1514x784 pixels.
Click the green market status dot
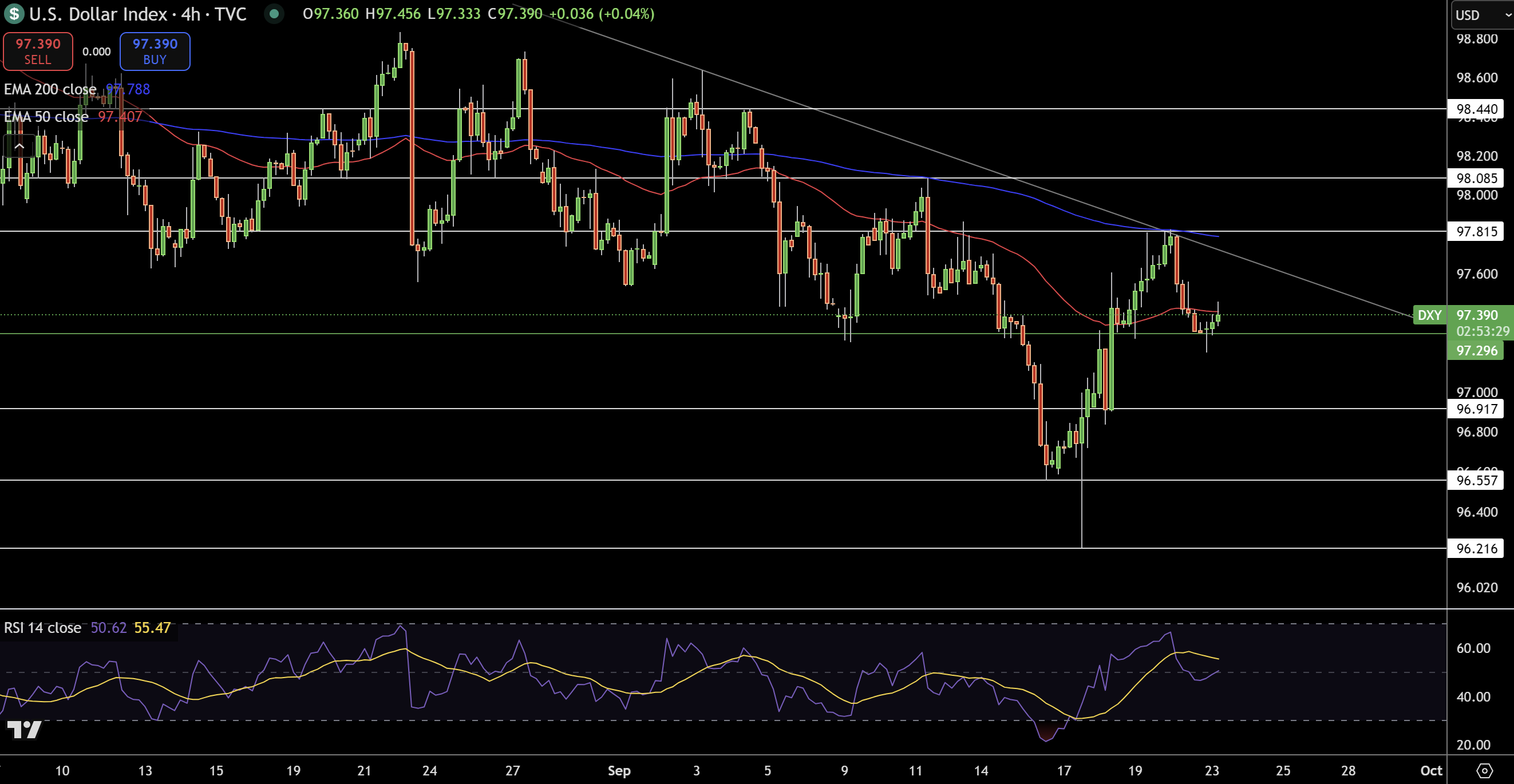coord(273,14)
